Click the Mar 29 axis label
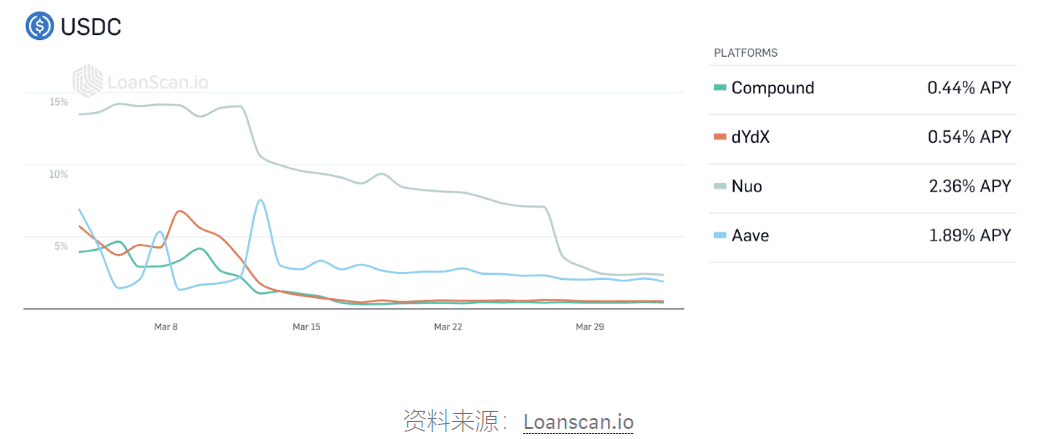The height and width of the screenshot is (439, 1049). coord(590,327)
